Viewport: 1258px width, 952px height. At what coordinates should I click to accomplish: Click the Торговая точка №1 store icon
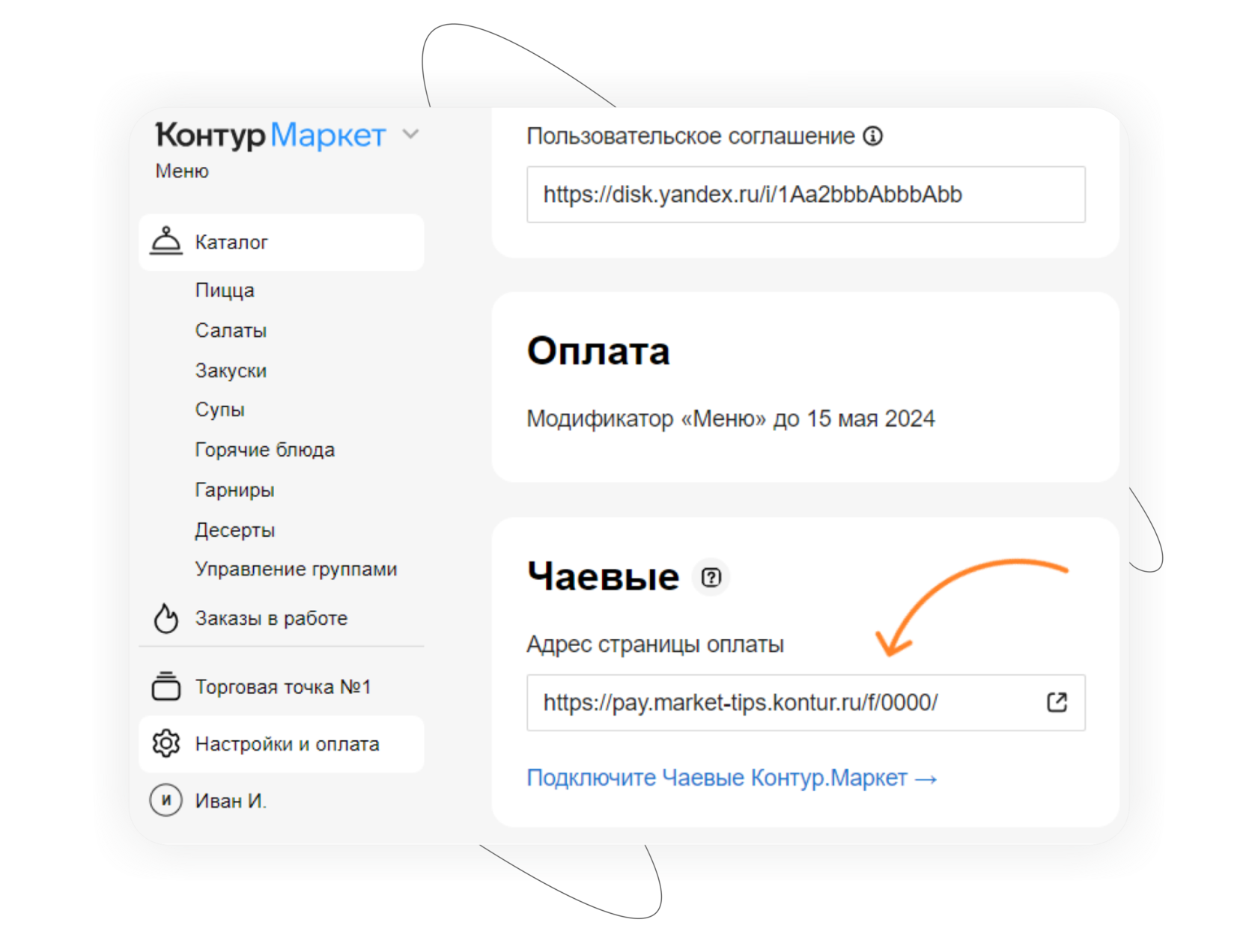(166, 686)
